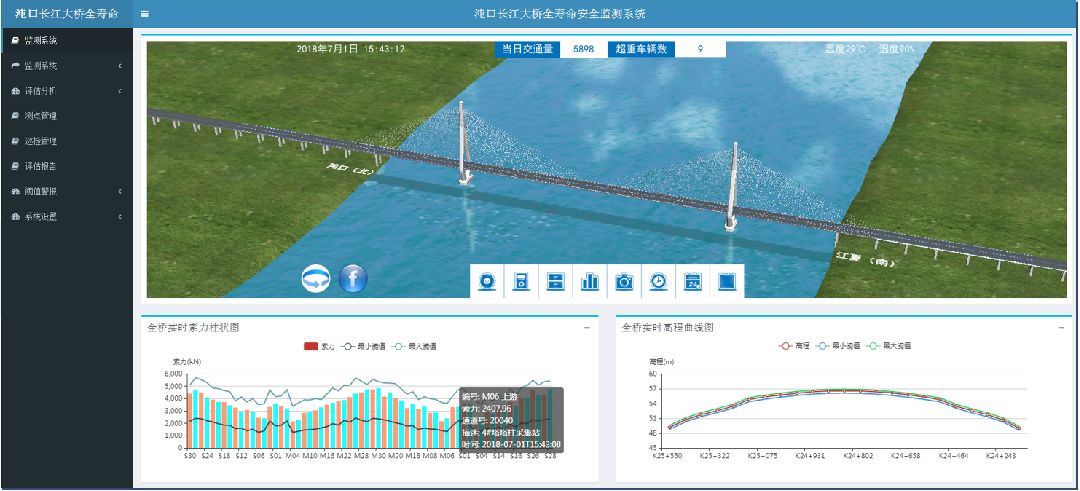Toggle the 索力 red legend series

tap(319, 346)
